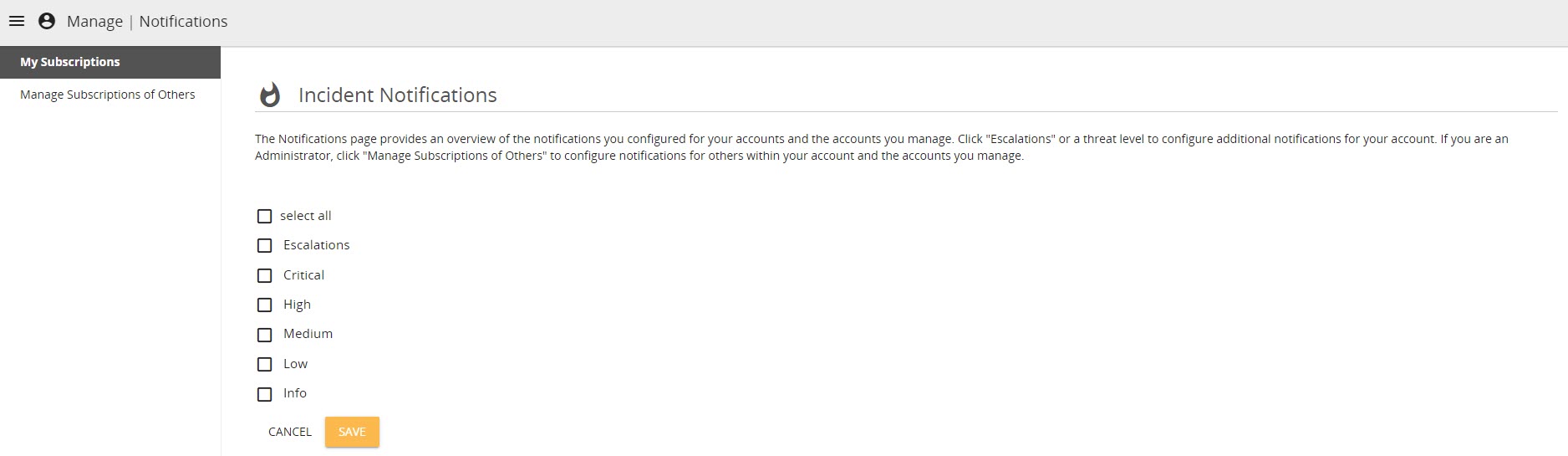Click the Notifications header title

click(183, 21)
